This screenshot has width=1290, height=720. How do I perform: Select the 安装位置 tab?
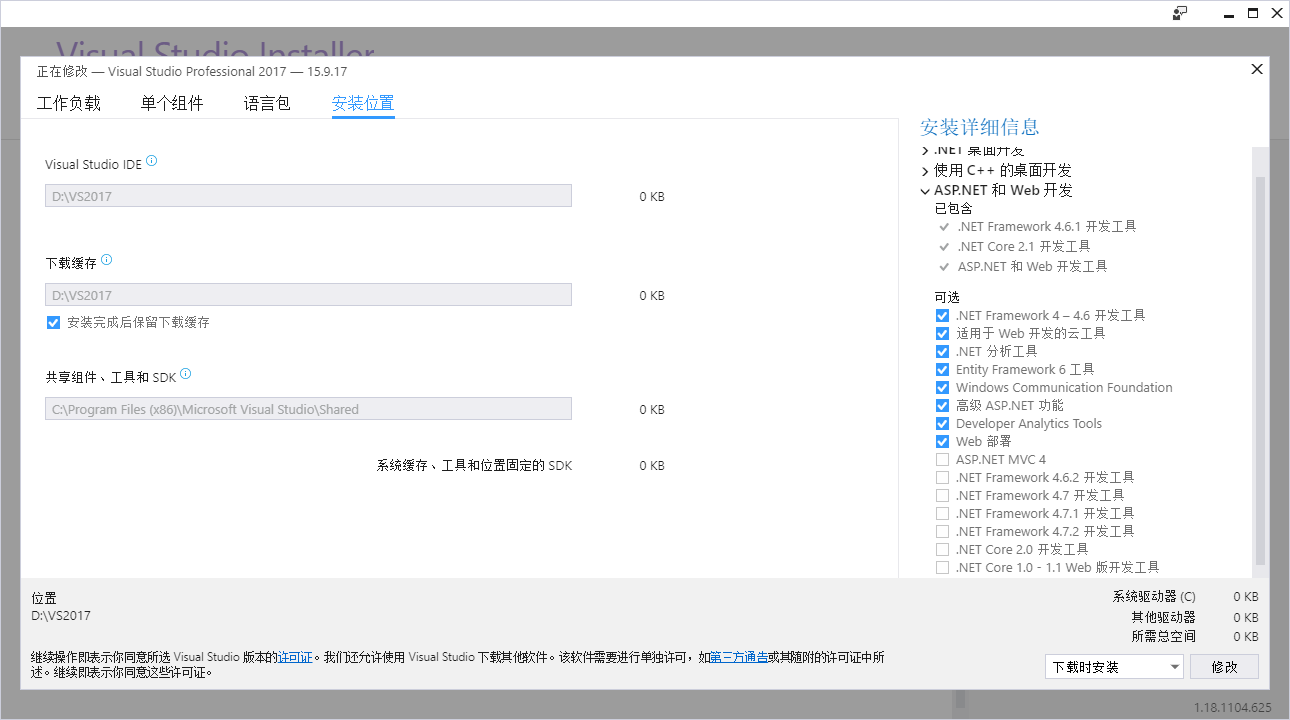click(363, 103)
